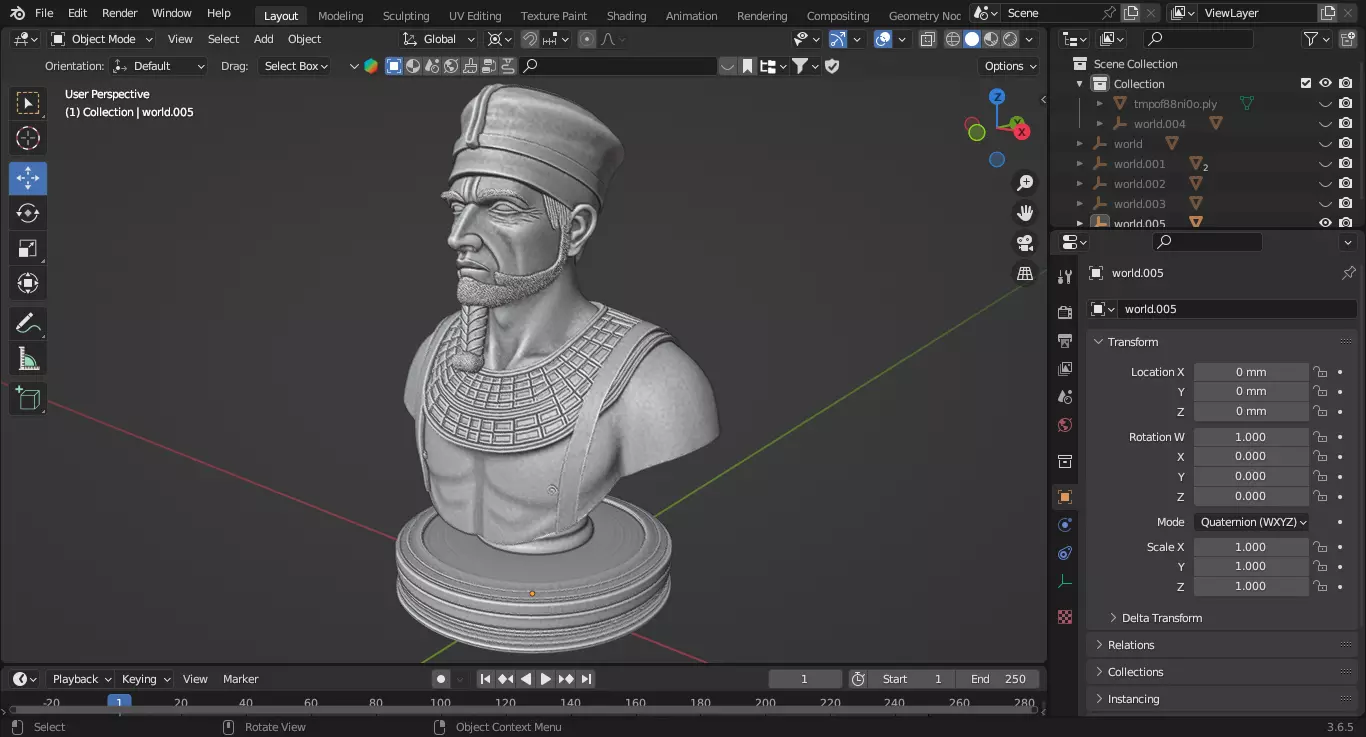Open the Physics properties tab
The height and width of the screenshot is (737, 1366).
click(x=1065, y=525)
